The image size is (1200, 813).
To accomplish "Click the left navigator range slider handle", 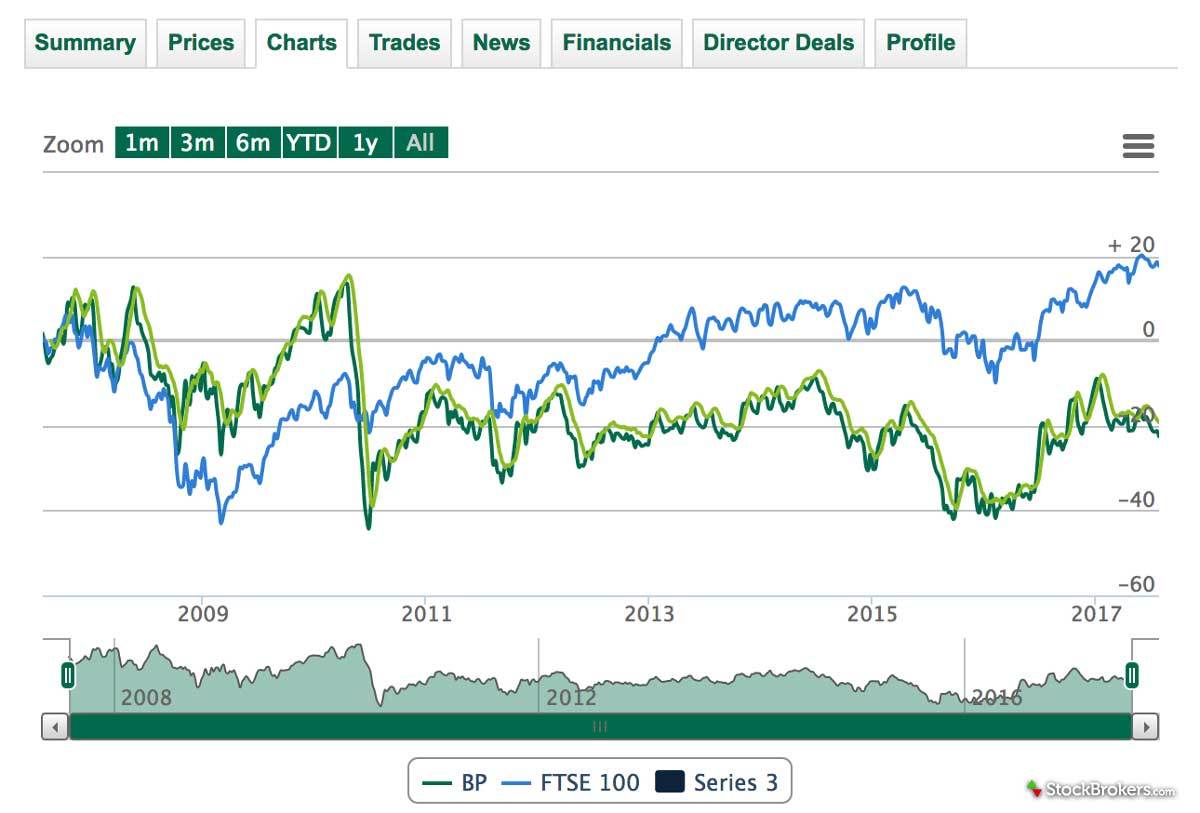I will click(68, 675).
